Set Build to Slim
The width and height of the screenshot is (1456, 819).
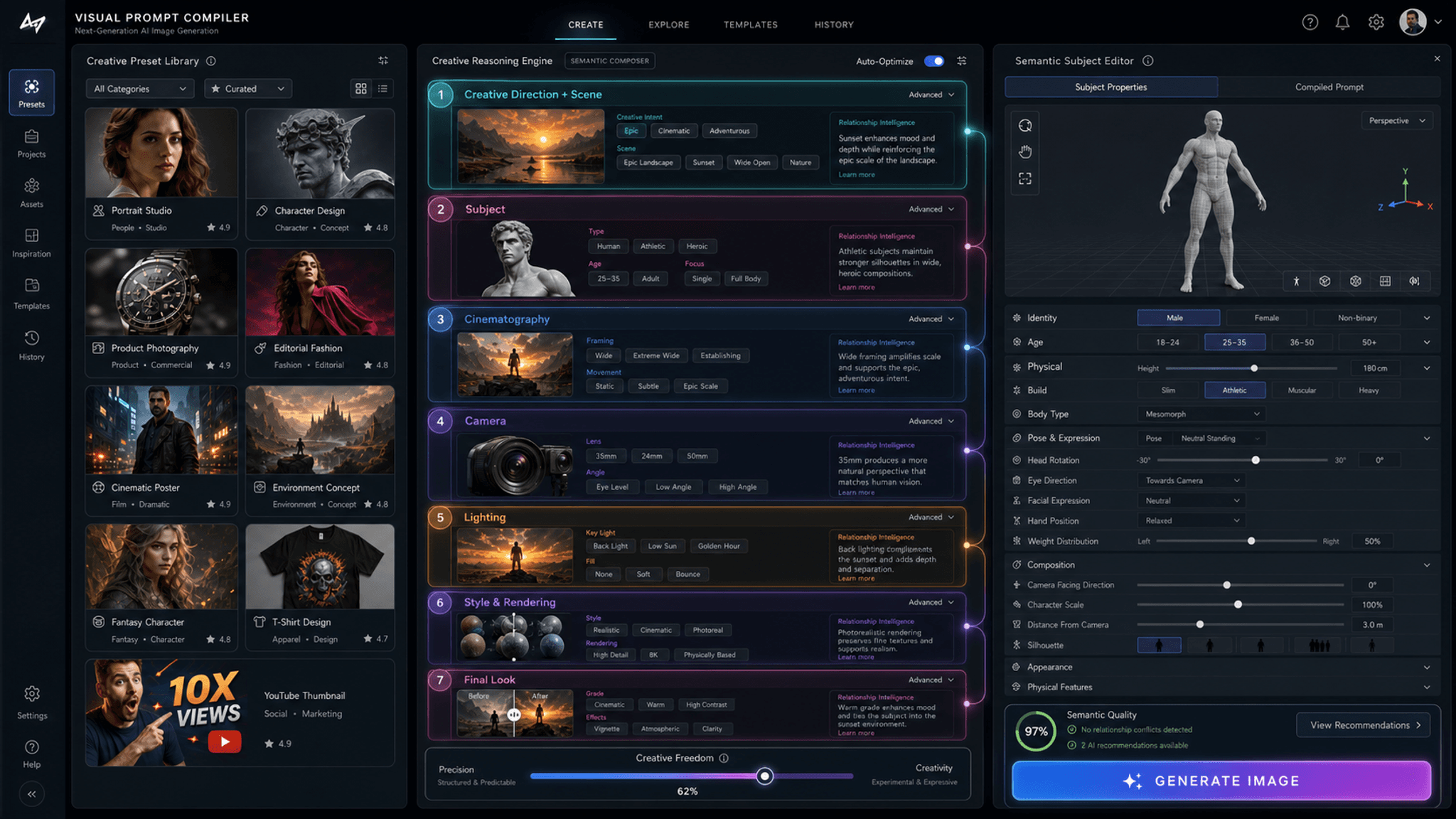click(x=1168, y=390)
